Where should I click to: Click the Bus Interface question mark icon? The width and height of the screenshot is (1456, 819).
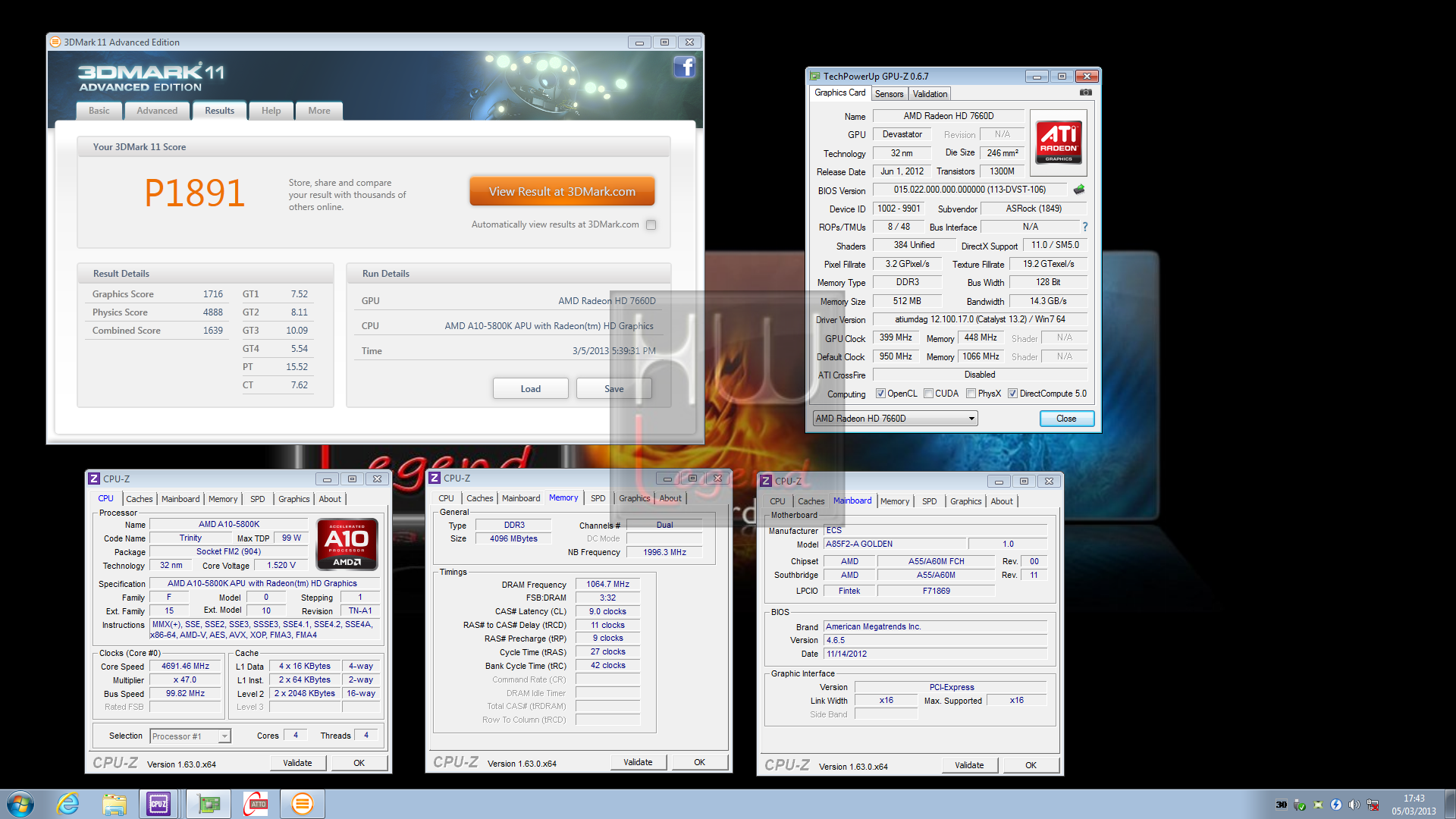1084,227
